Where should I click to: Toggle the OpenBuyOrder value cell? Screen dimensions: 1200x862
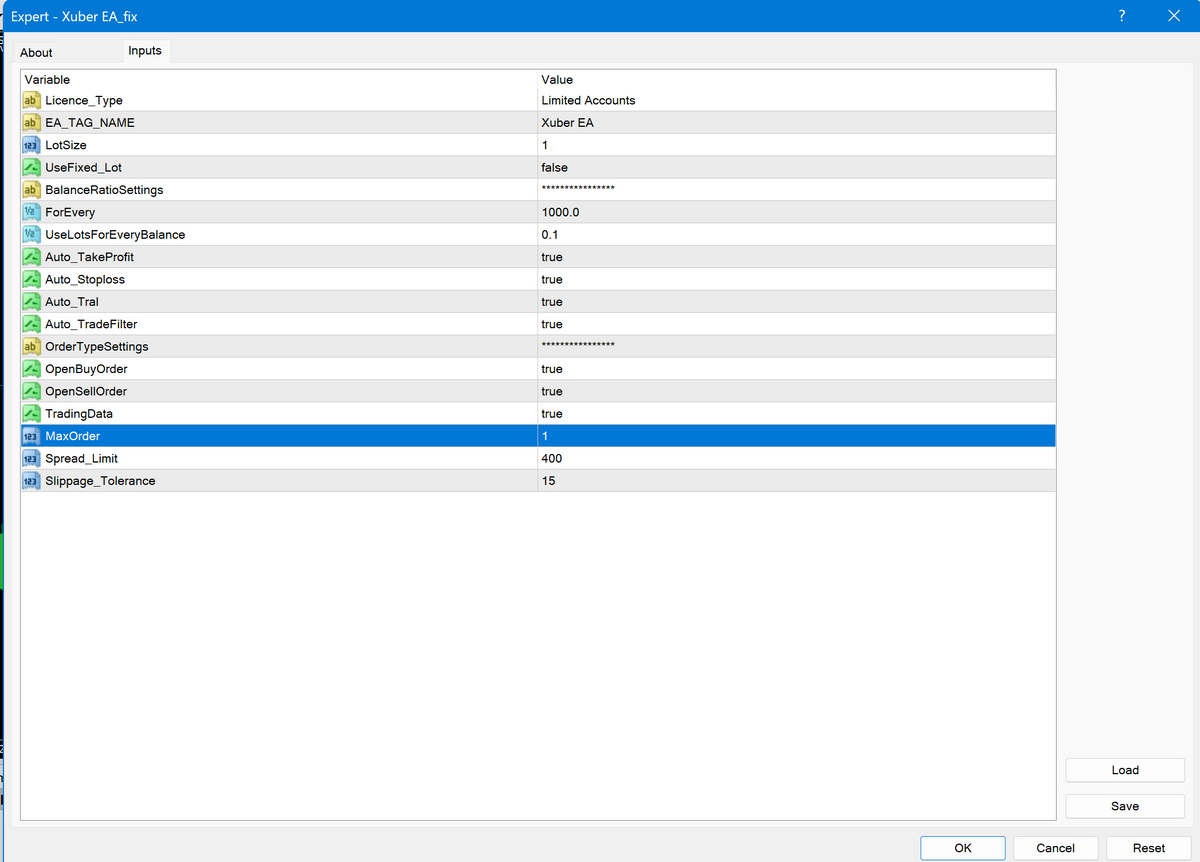[552, 369]
